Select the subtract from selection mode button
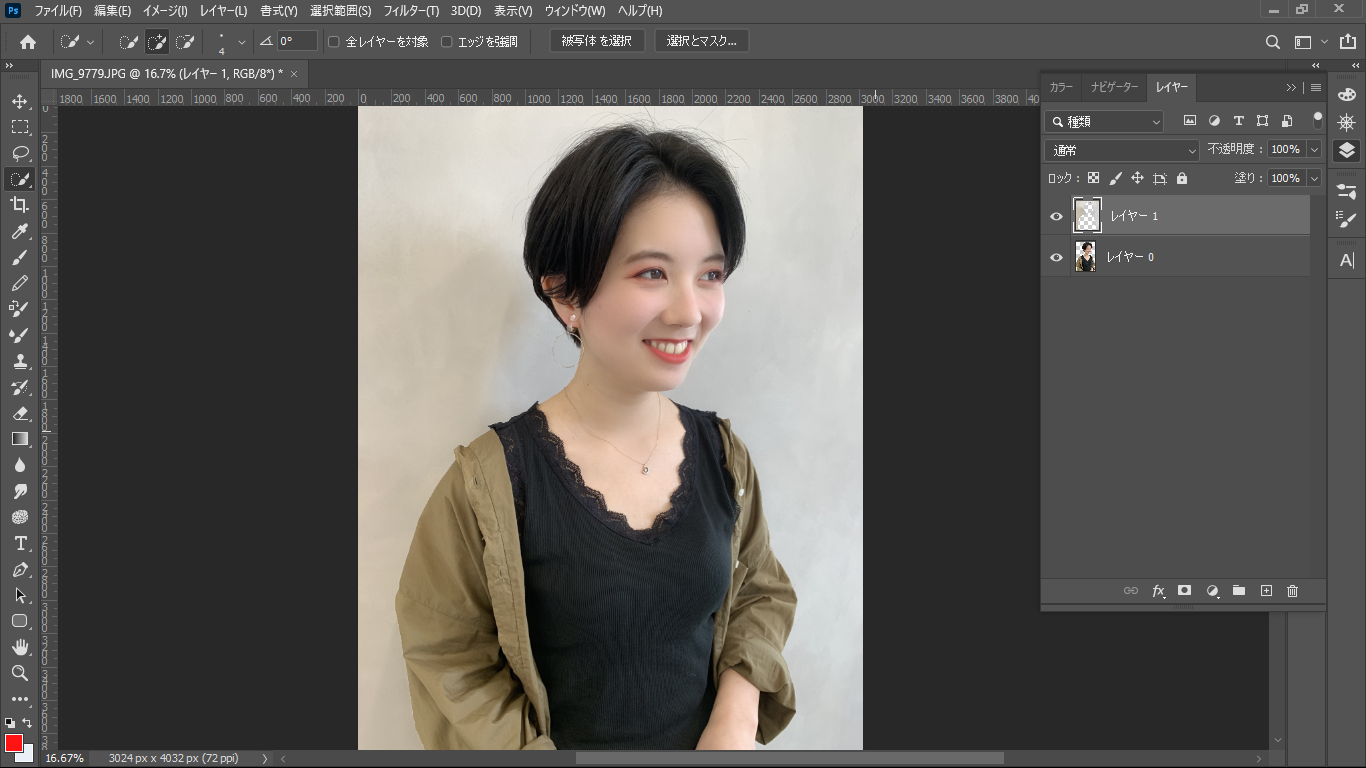1366x768 pixels. [x=185, y=42]
